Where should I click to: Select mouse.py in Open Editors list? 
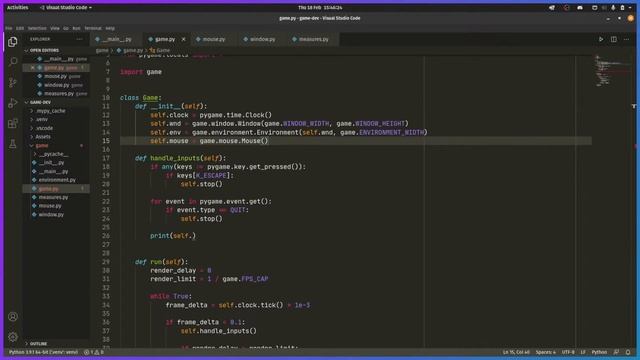point(56,76)
